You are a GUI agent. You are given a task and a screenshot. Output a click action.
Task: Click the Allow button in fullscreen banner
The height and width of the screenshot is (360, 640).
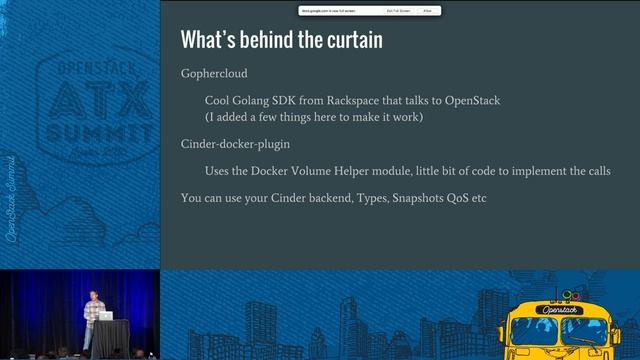(x=427, y=11)
